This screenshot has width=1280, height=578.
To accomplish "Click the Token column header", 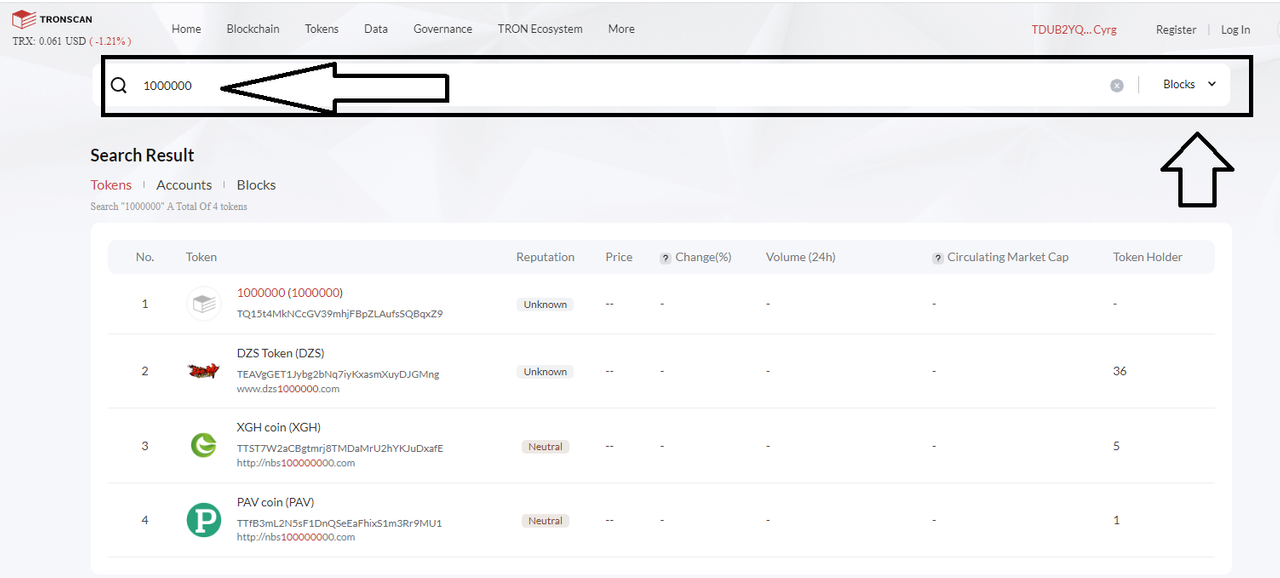I will coord(201,257).
